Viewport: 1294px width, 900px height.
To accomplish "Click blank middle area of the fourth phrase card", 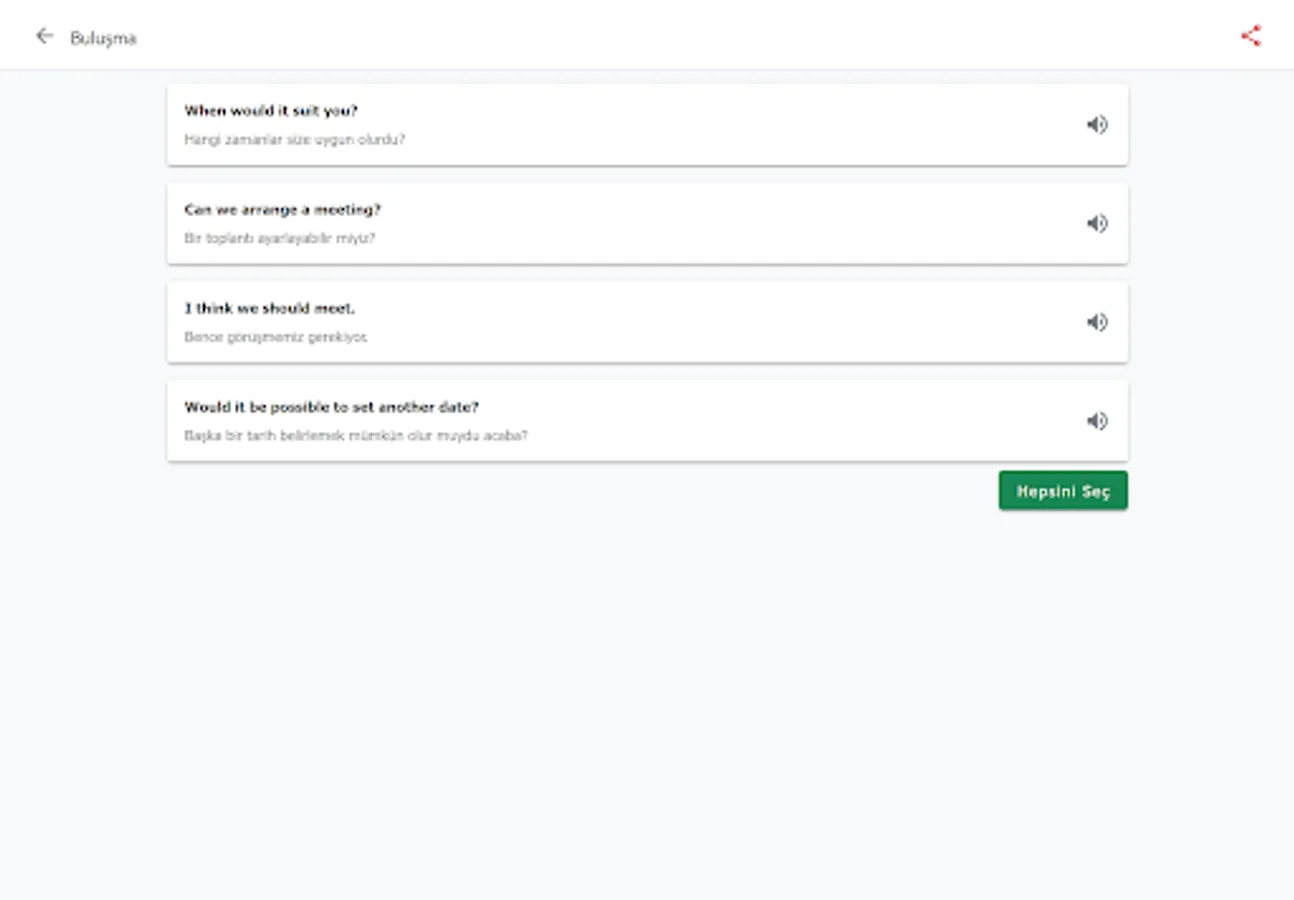I will (x=750, y=421).
